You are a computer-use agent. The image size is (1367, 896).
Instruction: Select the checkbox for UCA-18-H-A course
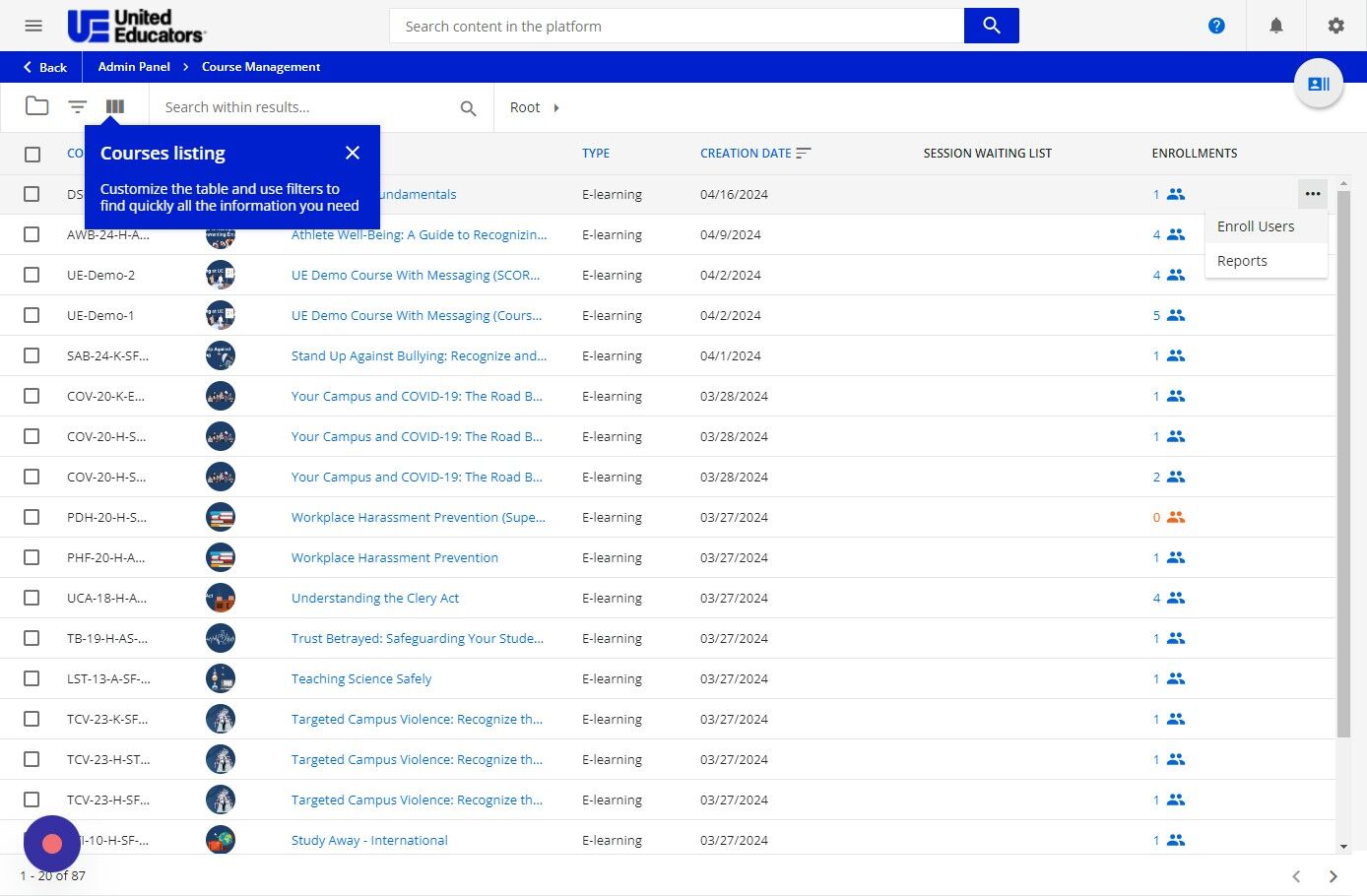point(32,598)
